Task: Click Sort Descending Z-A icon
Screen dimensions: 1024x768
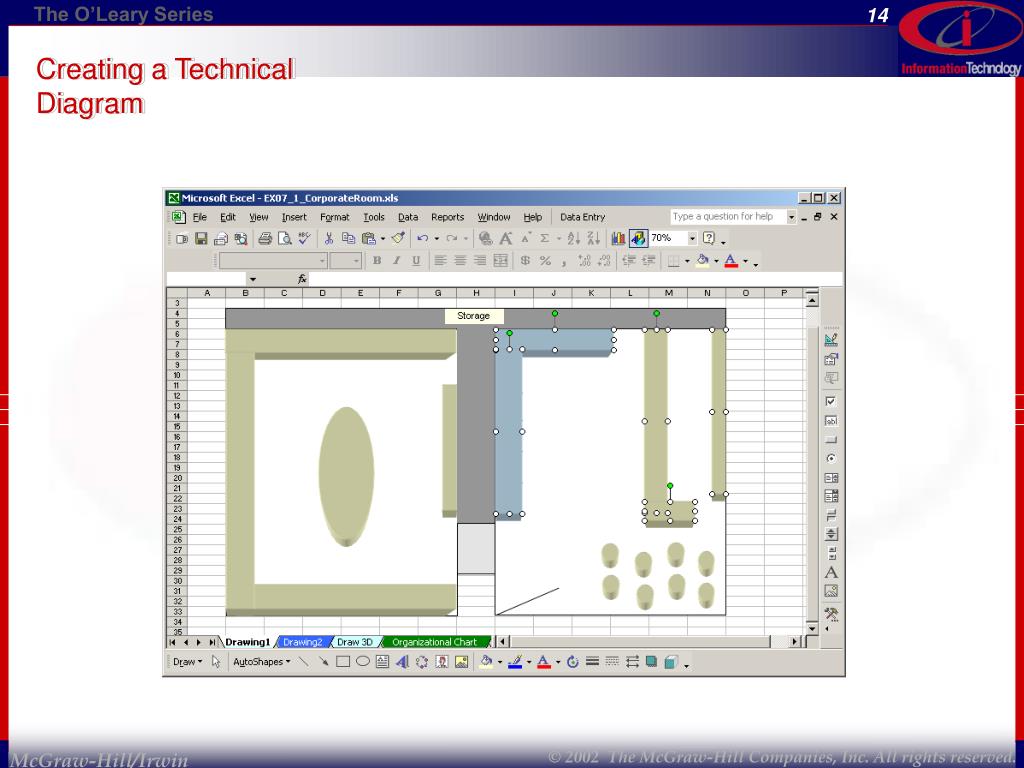Action: pos(593,238)
